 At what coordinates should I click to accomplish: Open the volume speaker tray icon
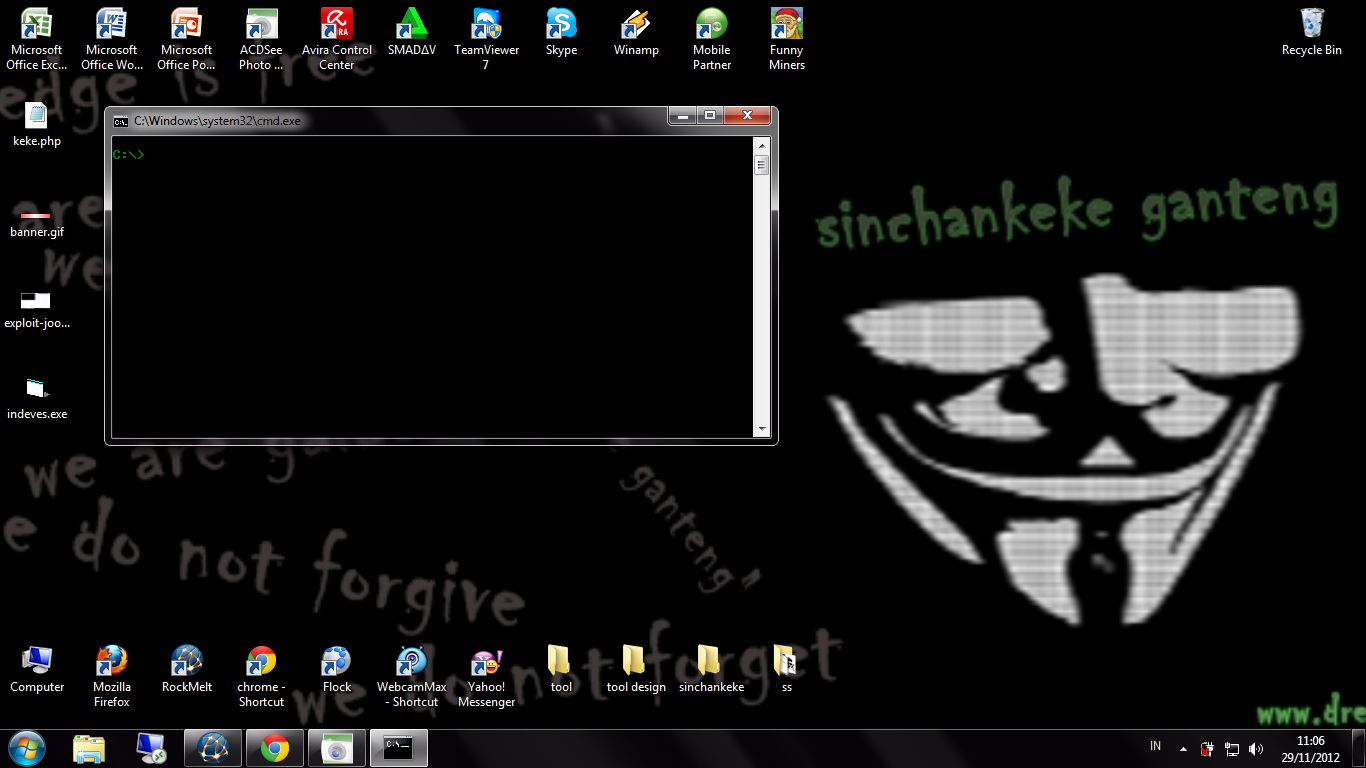(1256, 748)
